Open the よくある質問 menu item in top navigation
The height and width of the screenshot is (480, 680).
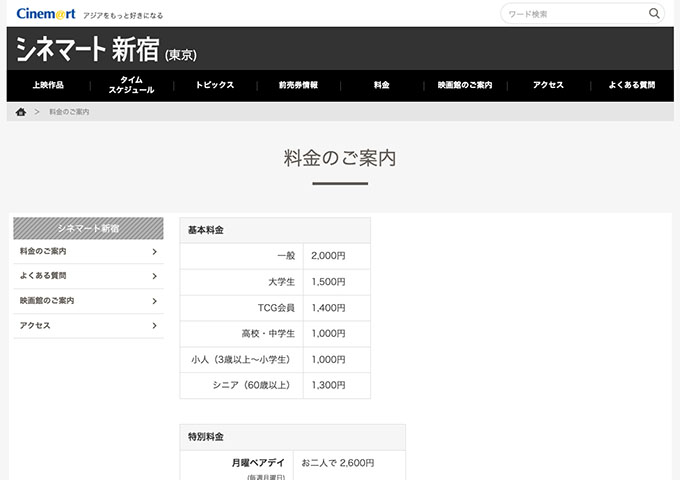632,85
